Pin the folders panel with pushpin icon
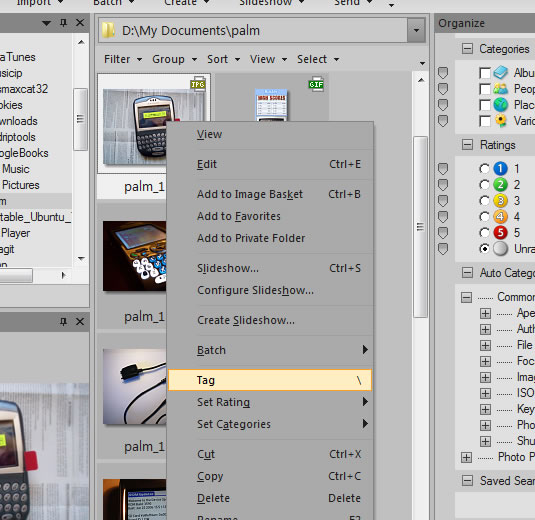The width and height of the screenshot is (535, 520). click(63, 23)
